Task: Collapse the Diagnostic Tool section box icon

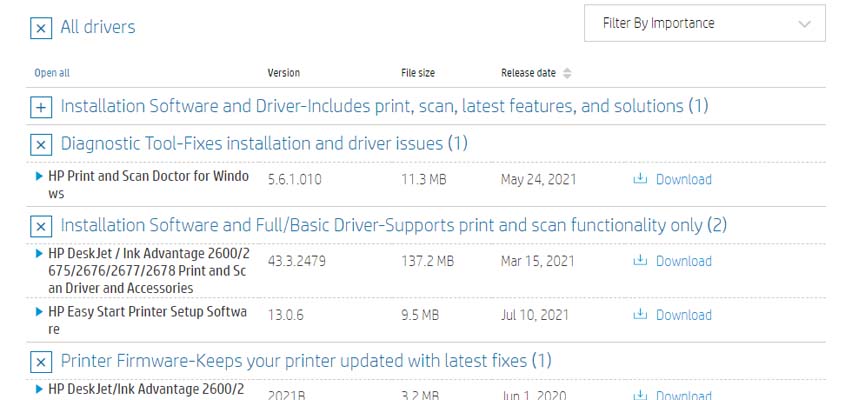Action: (x=41, y=145)
